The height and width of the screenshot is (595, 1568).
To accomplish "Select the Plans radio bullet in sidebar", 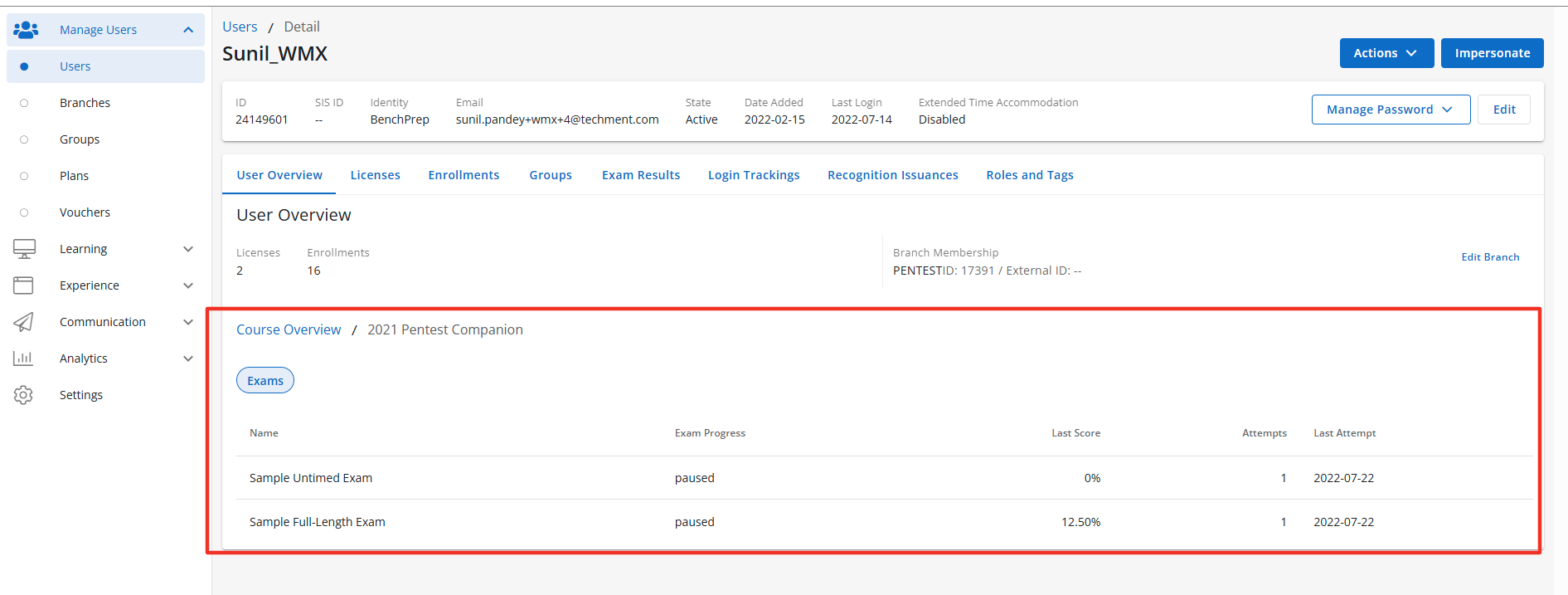I will click(x=24, y=176).
